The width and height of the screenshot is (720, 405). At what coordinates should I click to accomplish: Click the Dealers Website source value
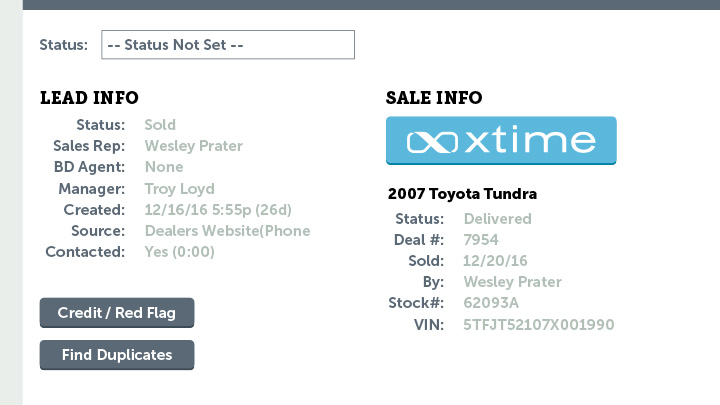227,231
